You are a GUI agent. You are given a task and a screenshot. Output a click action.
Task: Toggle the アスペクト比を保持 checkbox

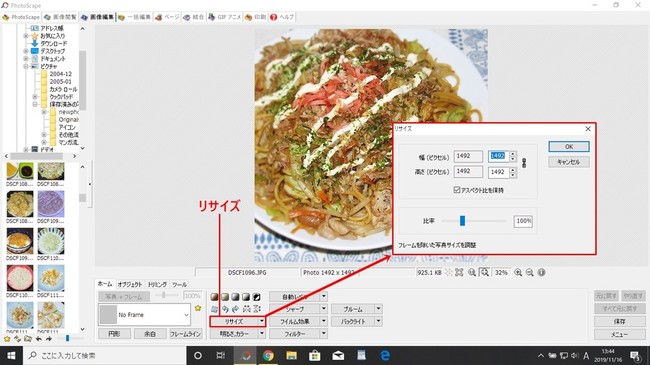click(x=457, y=190)
